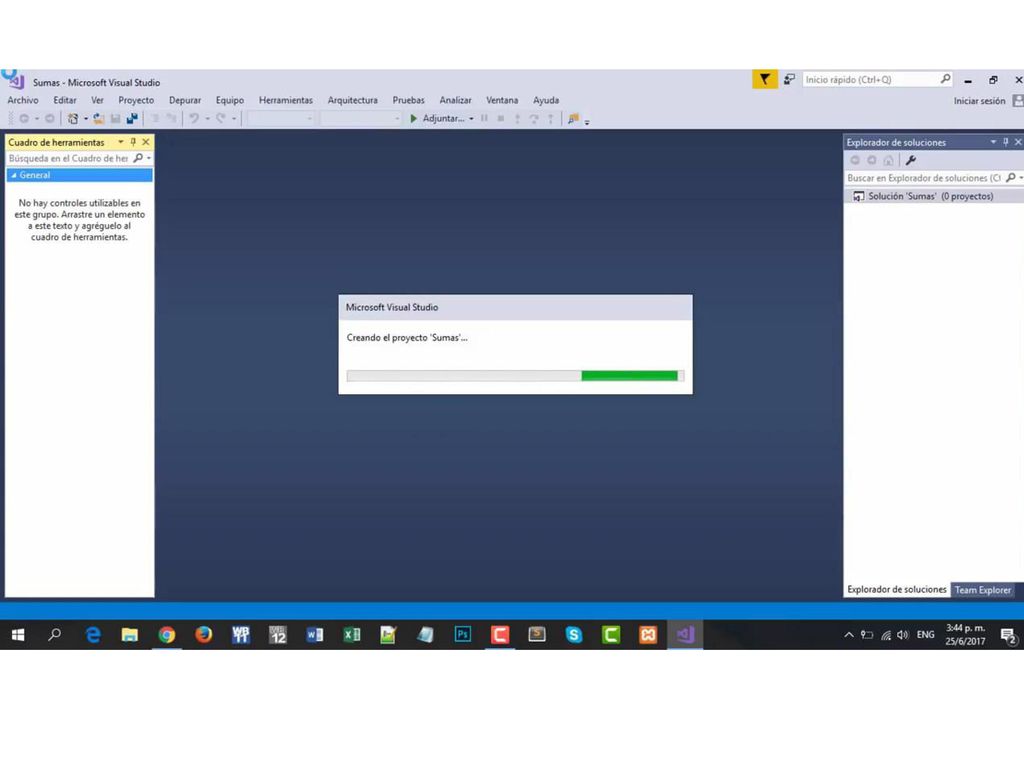
Task: Click the Save All toolbar icon
Action: pos(133,118)
